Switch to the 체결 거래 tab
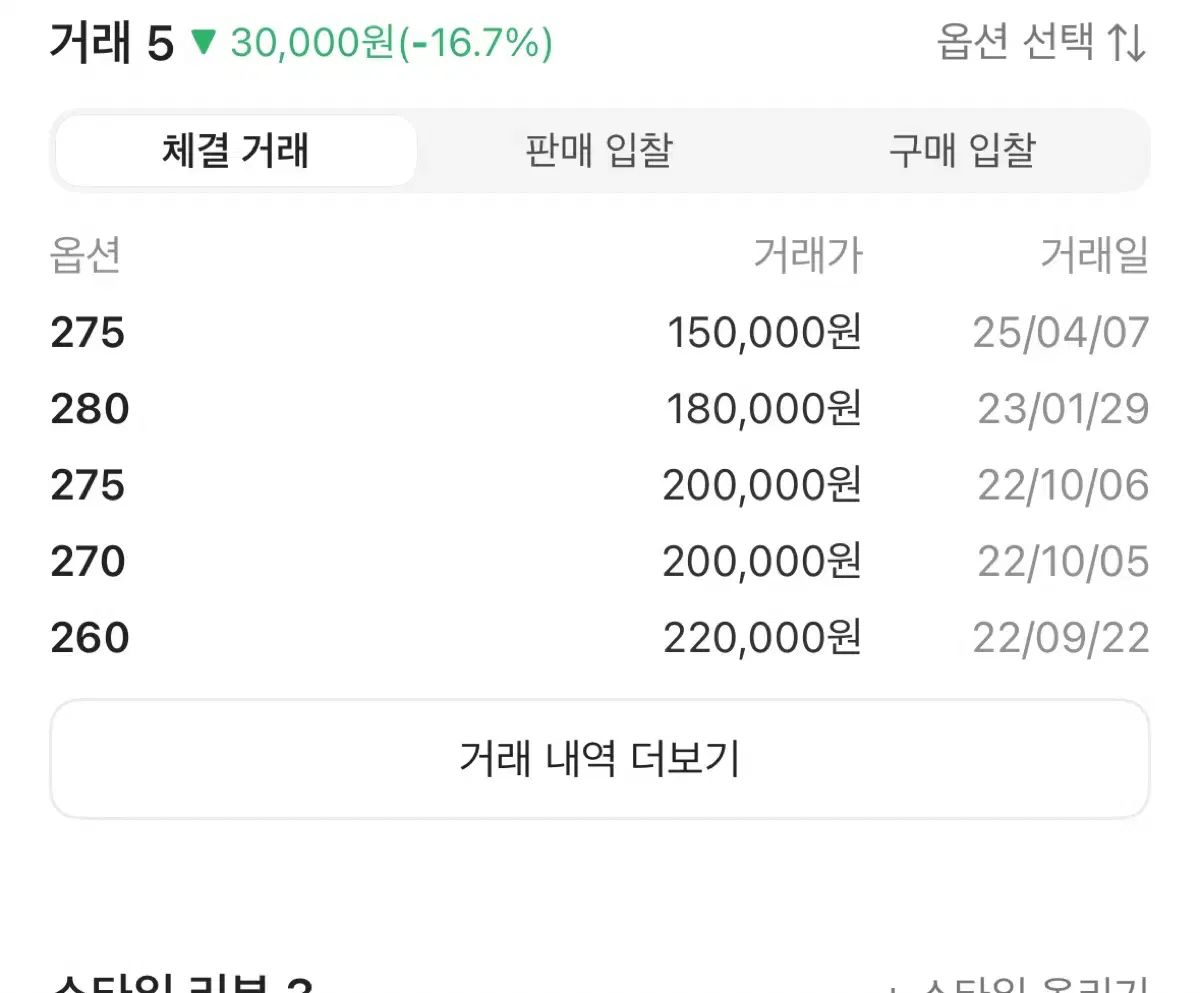Viewport: 1200px width, 993px height. click(x=235, y=151)
